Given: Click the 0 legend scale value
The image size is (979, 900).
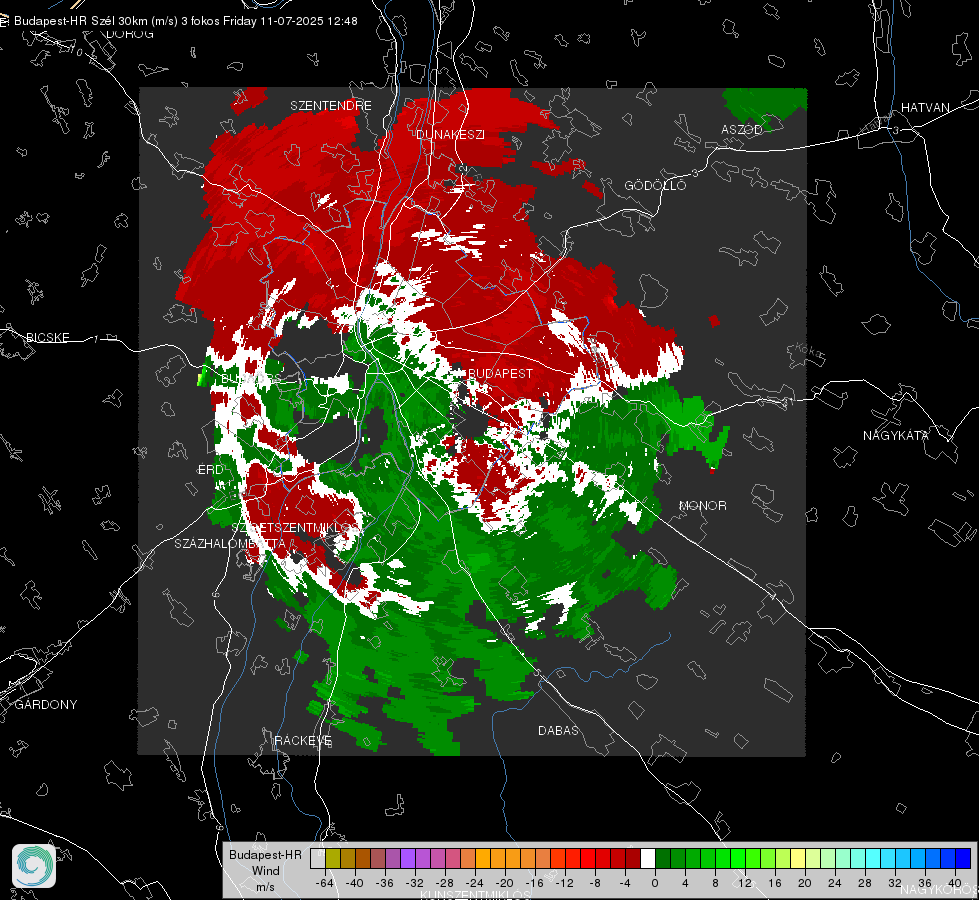Looking at the screenshot, I should pos(655,883).
